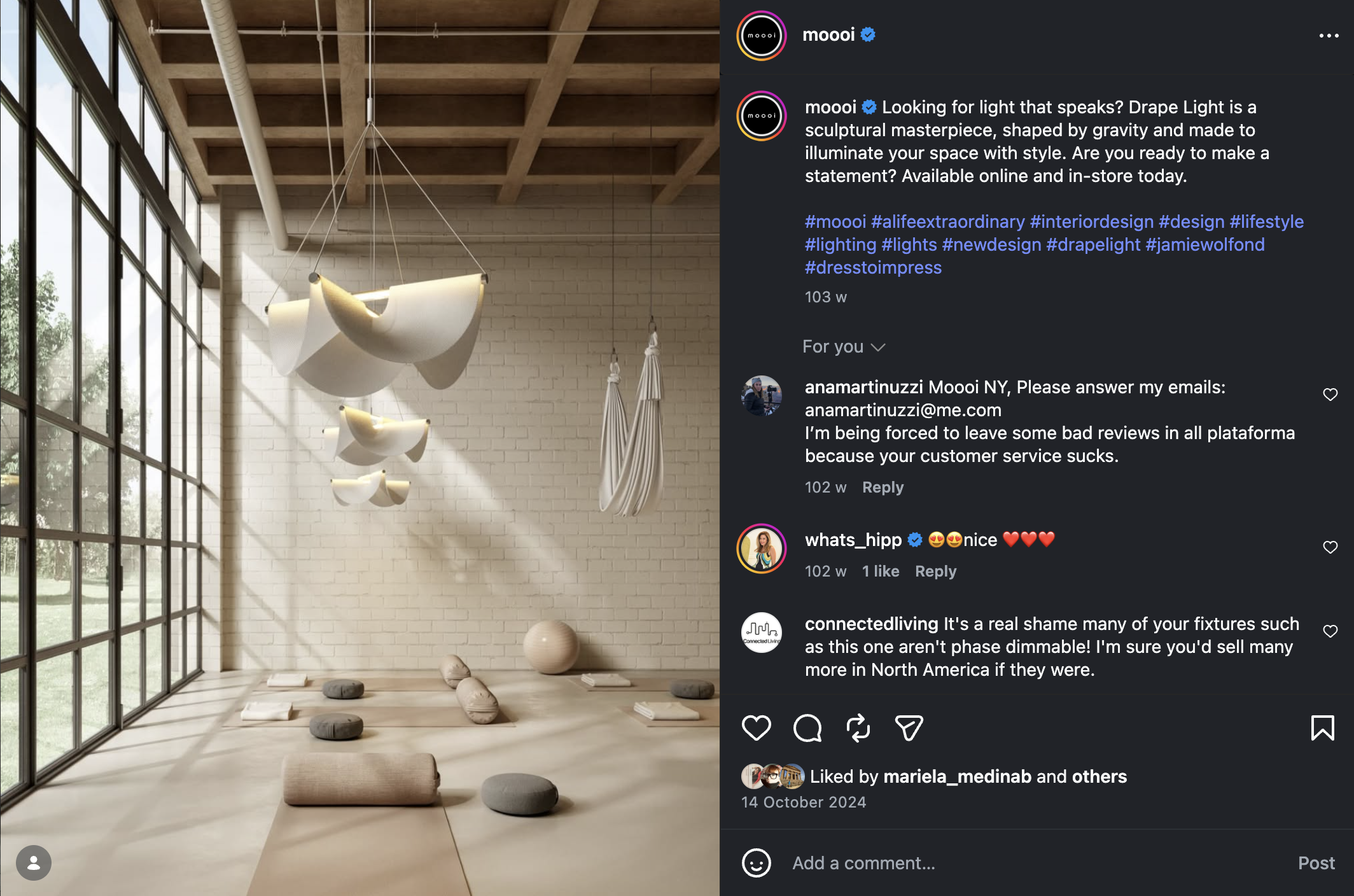
Task: Save post with the bookmark toggle
Action: pyautogui.click(x=1323, y=728)
